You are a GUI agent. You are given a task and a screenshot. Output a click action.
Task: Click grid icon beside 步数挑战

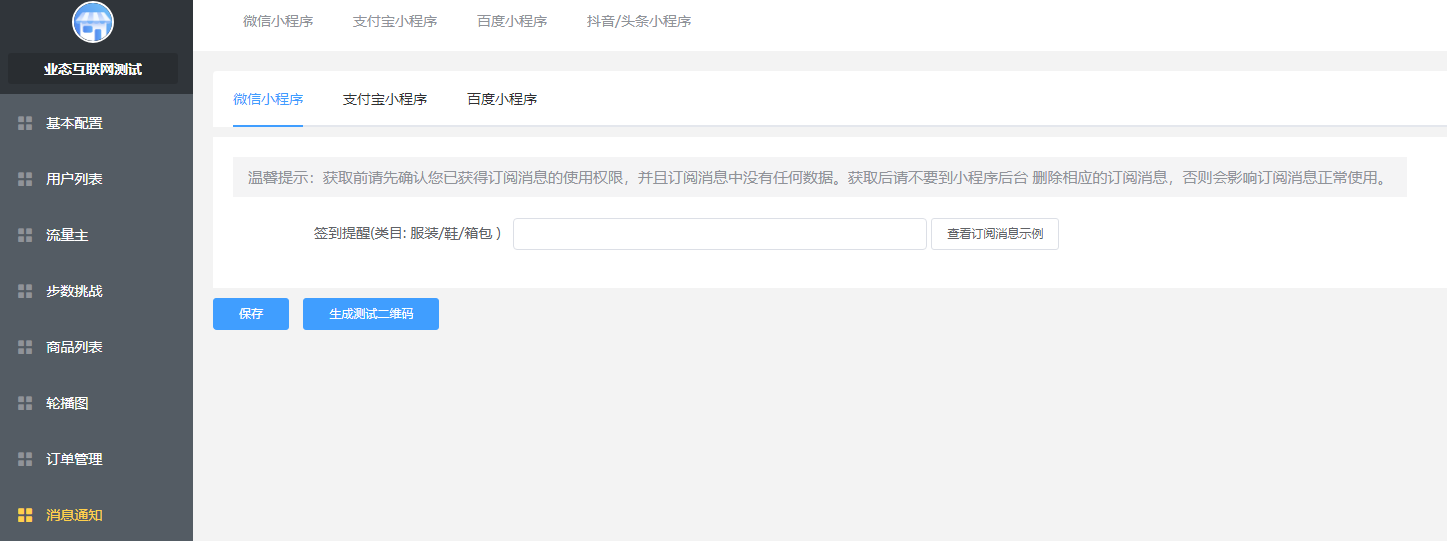point(26,292)
